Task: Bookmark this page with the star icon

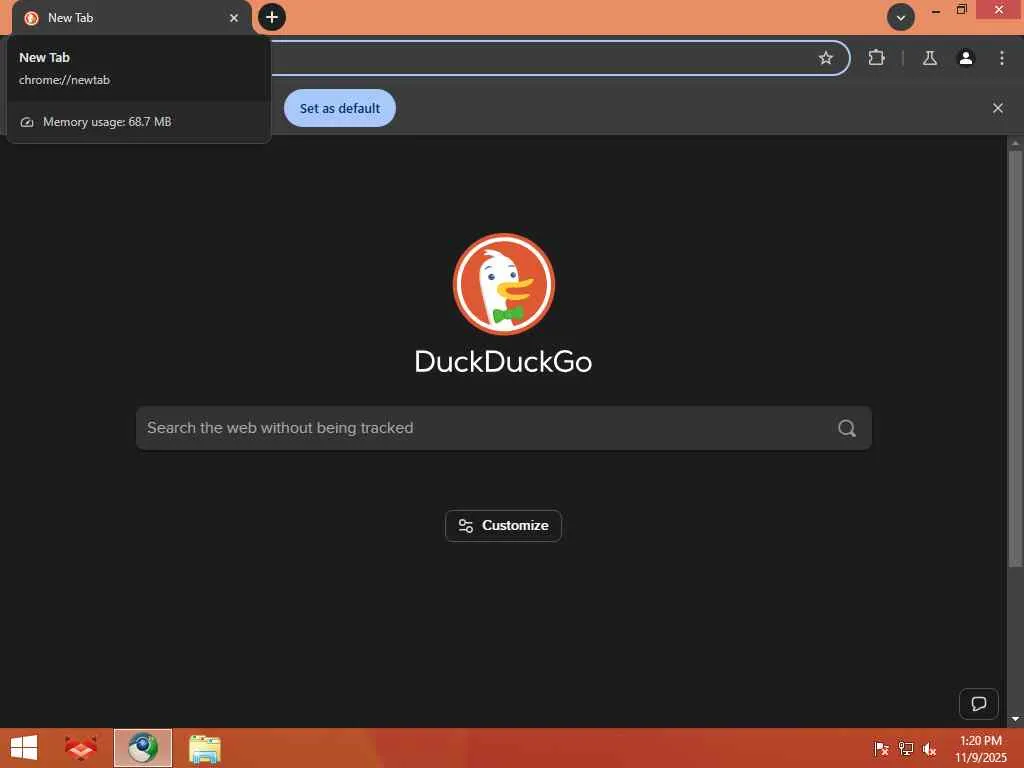Action: (x=825, y=58)
